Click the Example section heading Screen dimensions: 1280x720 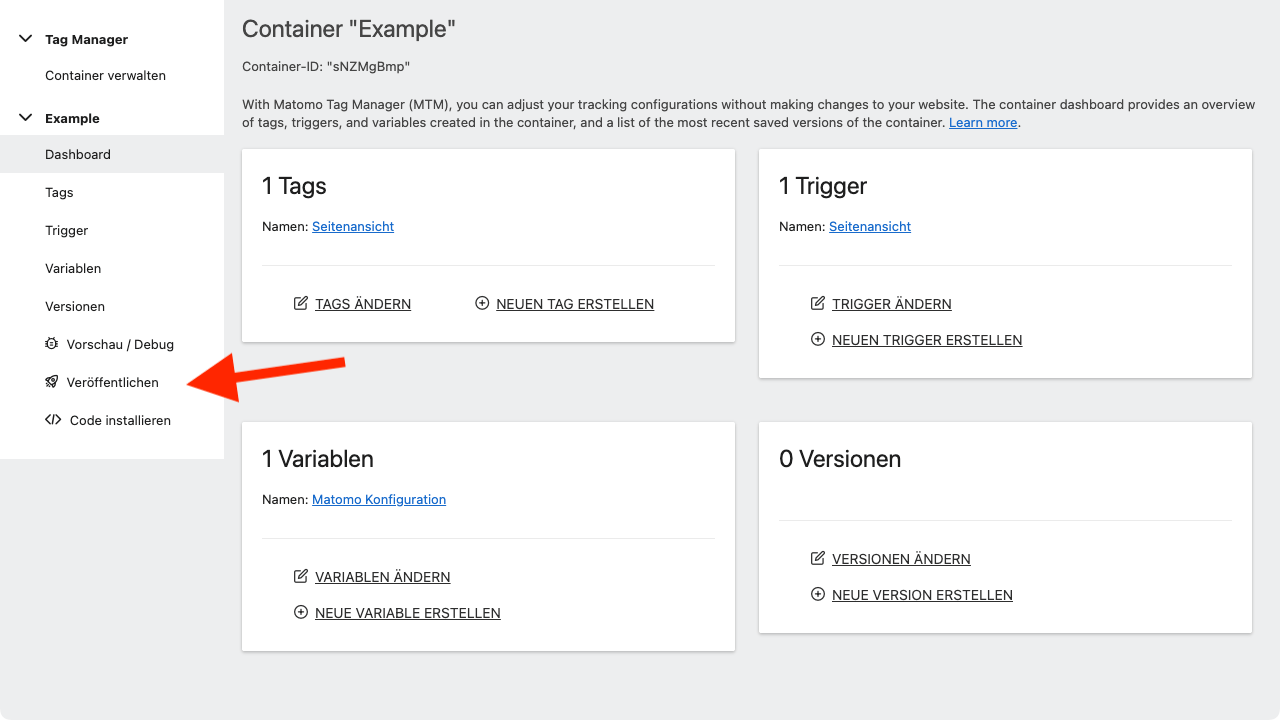point(72,118)
